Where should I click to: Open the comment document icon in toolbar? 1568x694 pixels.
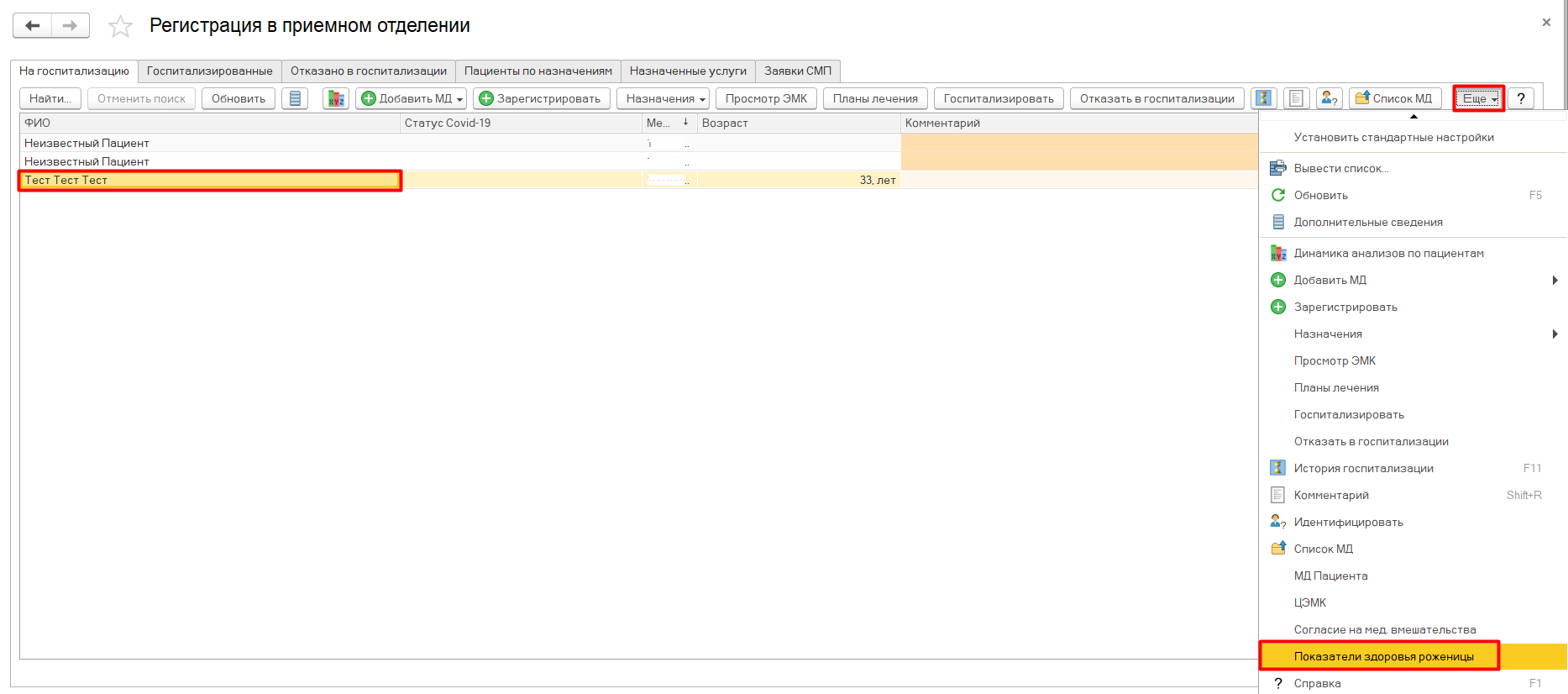1296,98
